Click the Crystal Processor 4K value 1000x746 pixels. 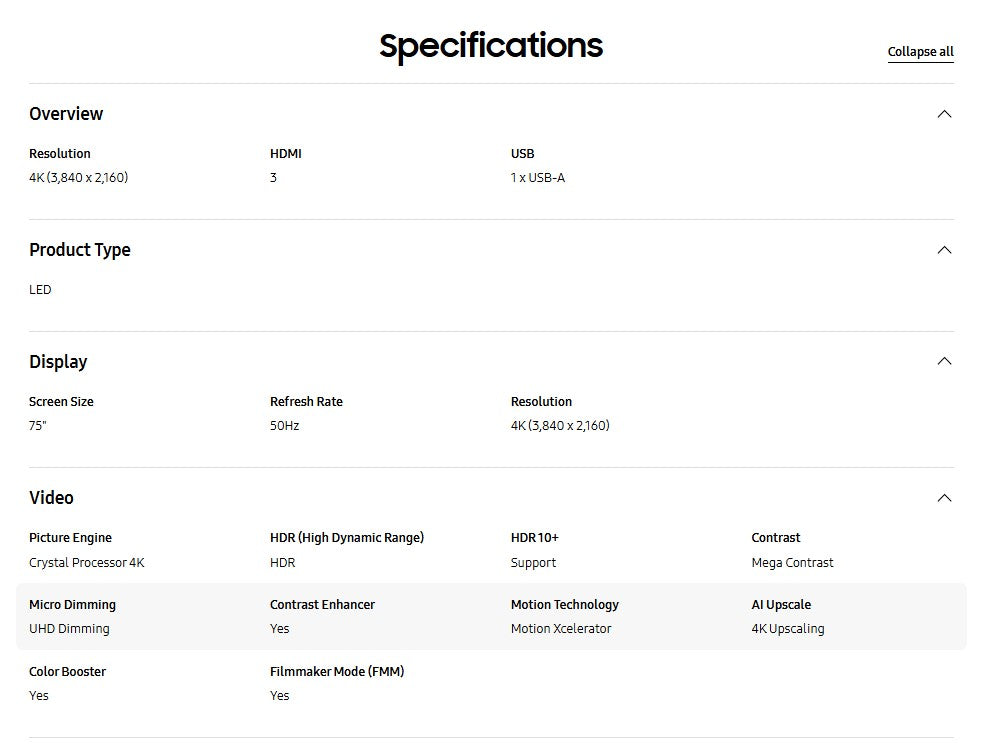coord(87,563)
